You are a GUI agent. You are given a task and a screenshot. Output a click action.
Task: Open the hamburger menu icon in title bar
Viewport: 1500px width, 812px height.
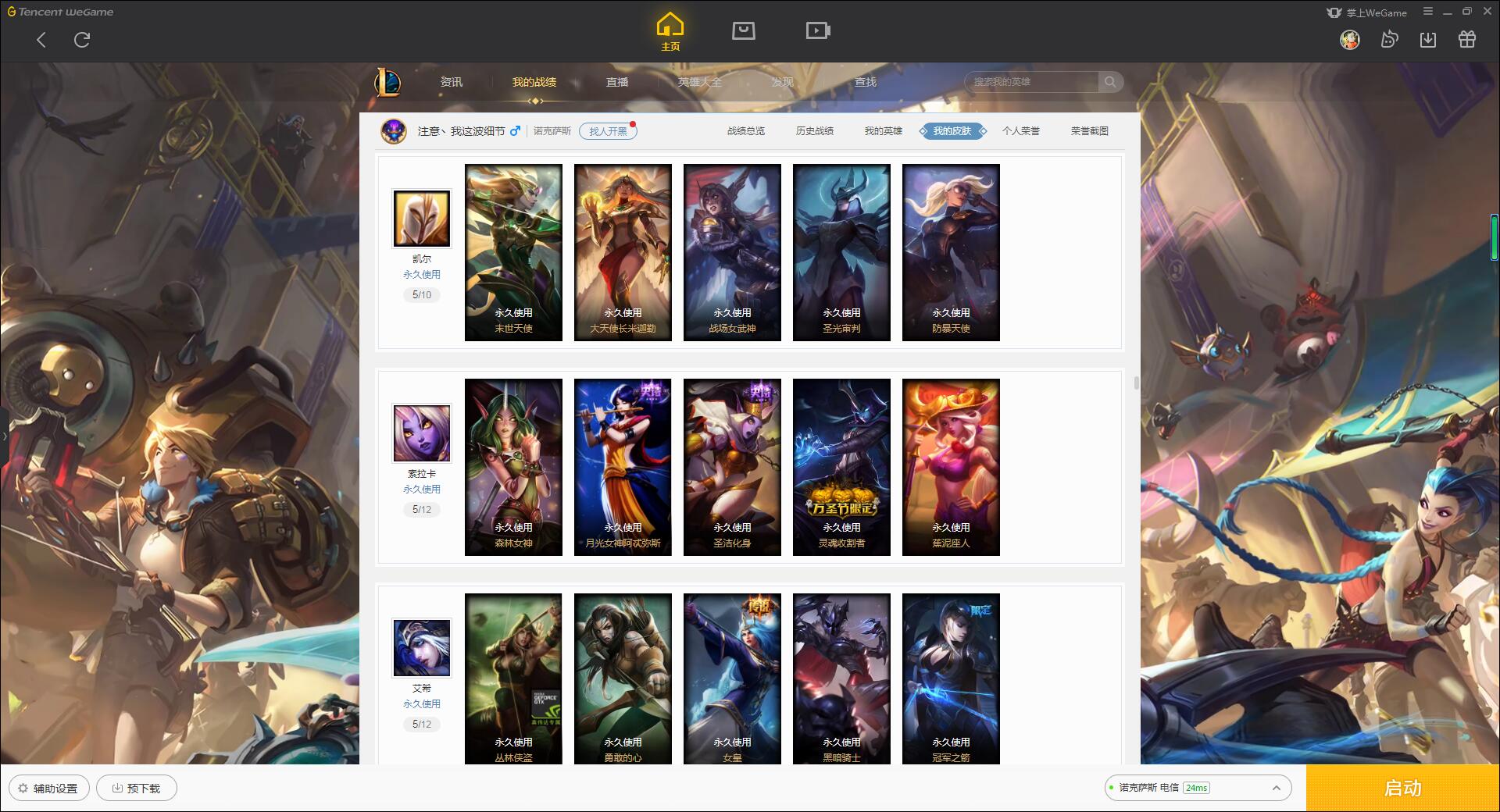point(1428,12)
